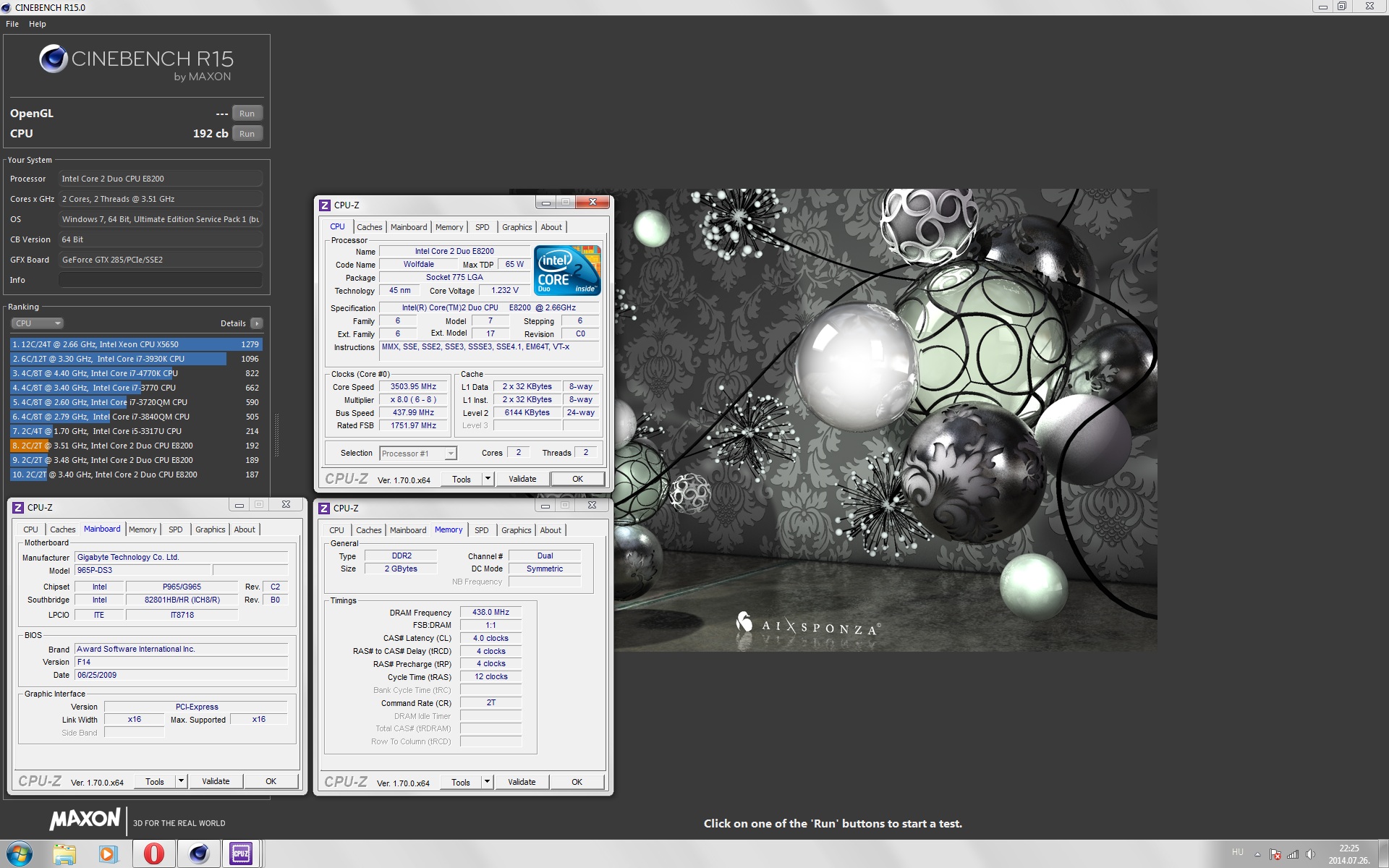Launch Windows Media Player taskbar icon

coord(108,854)
